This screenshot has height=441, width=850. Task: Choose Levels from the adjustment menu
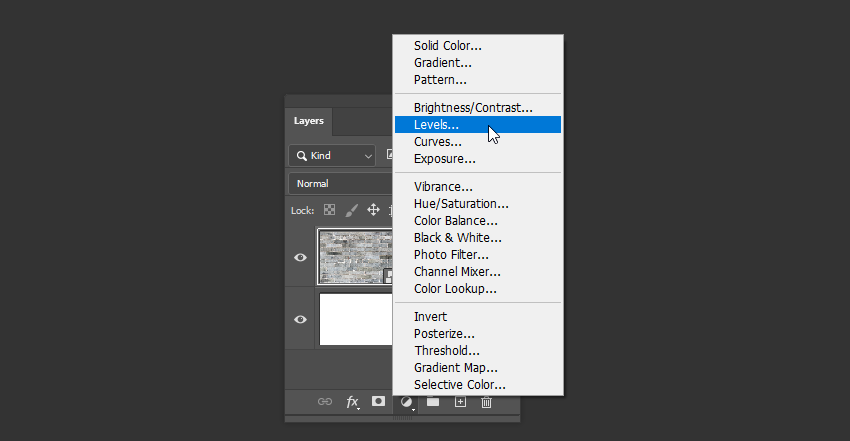coord(437,125)
